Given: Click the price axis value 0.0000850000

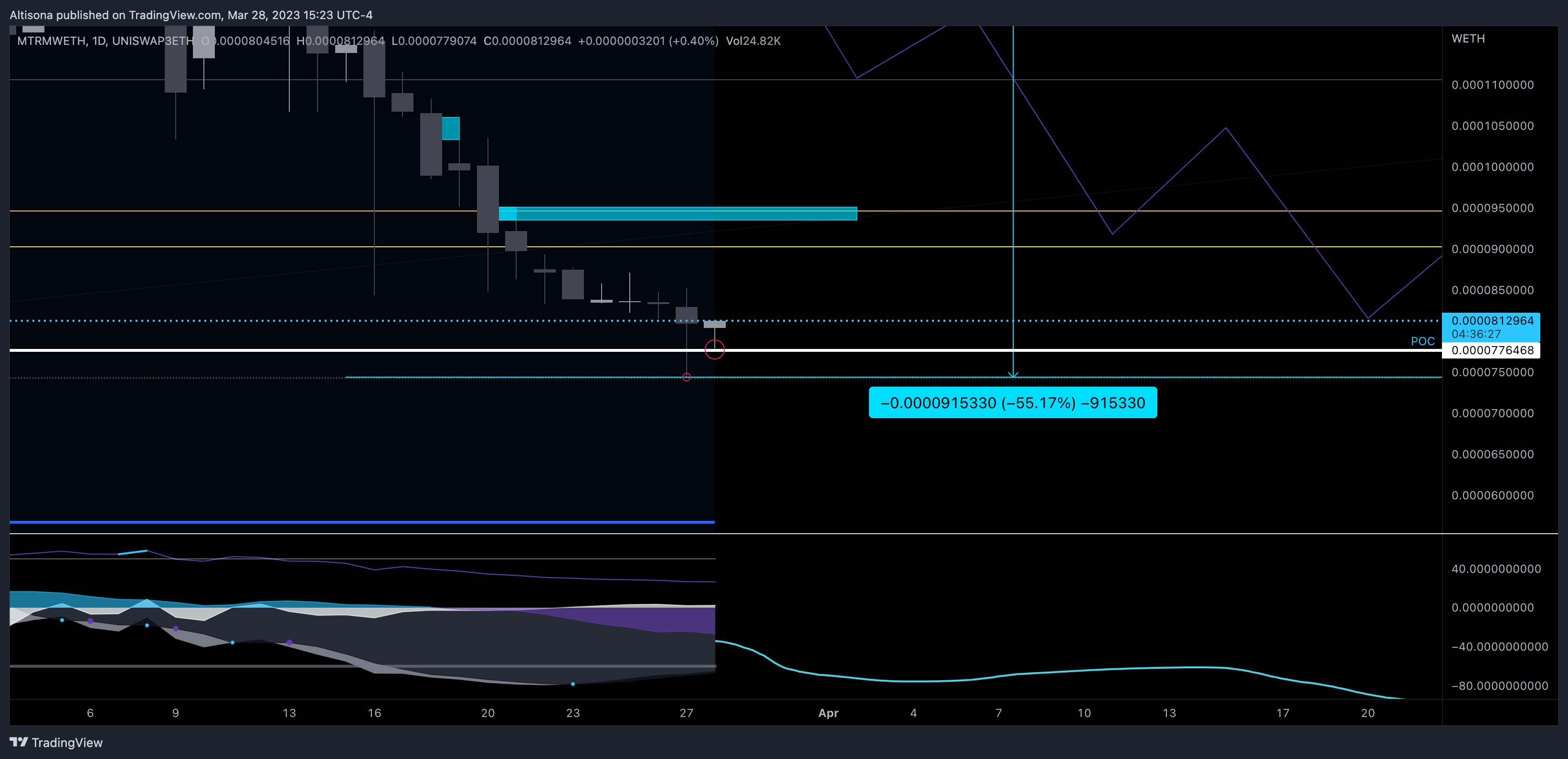Looking at the screenshot, I should (1493, 290).
